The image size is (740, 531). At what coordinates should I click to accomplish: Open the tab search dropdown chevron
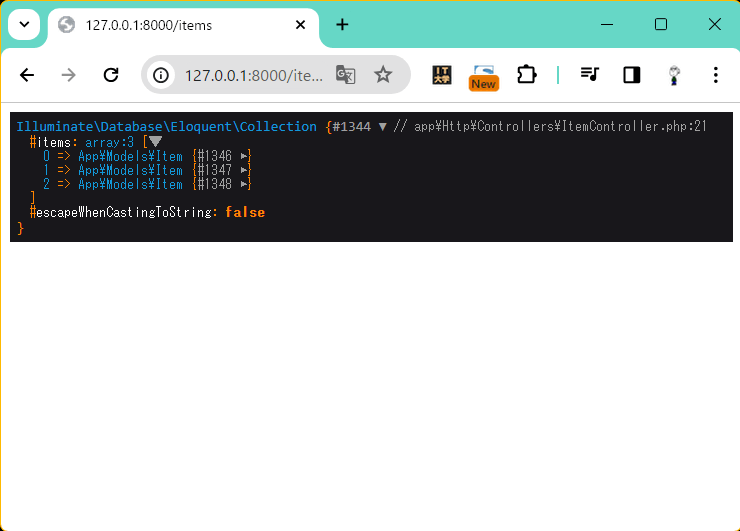24,24
